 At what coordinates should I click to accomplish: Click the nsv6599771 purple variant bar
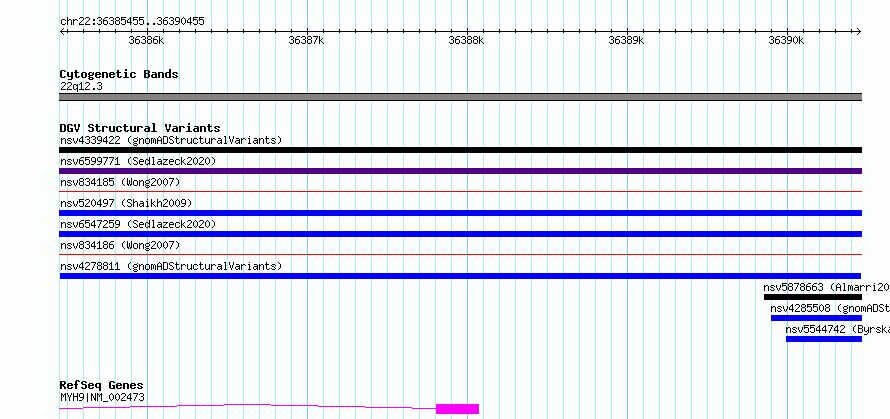click(x=460, y=171)
